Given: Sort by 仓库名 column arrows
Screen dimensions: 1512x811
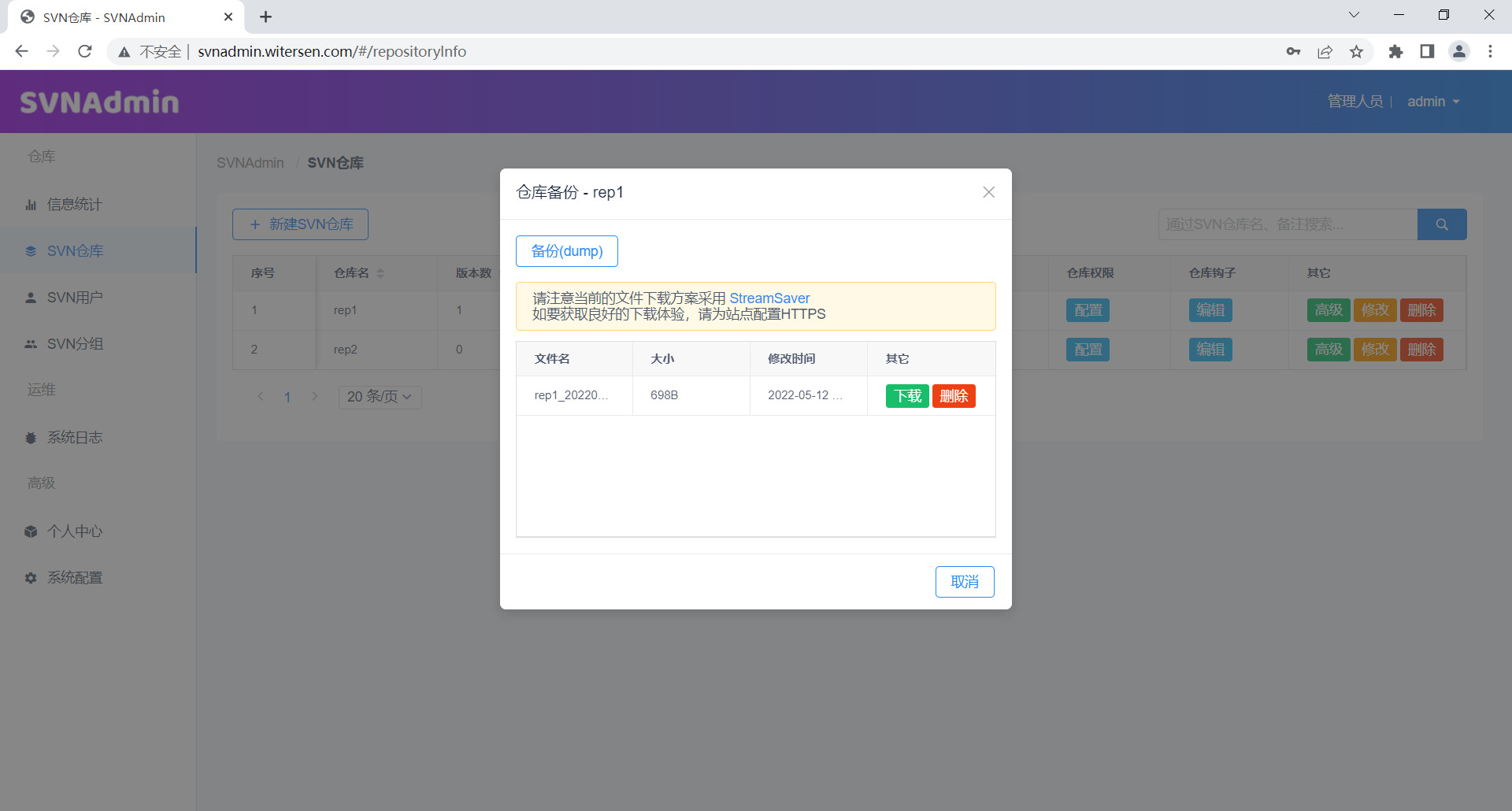Looking at the screenshot, I should [x=380, y=273].
